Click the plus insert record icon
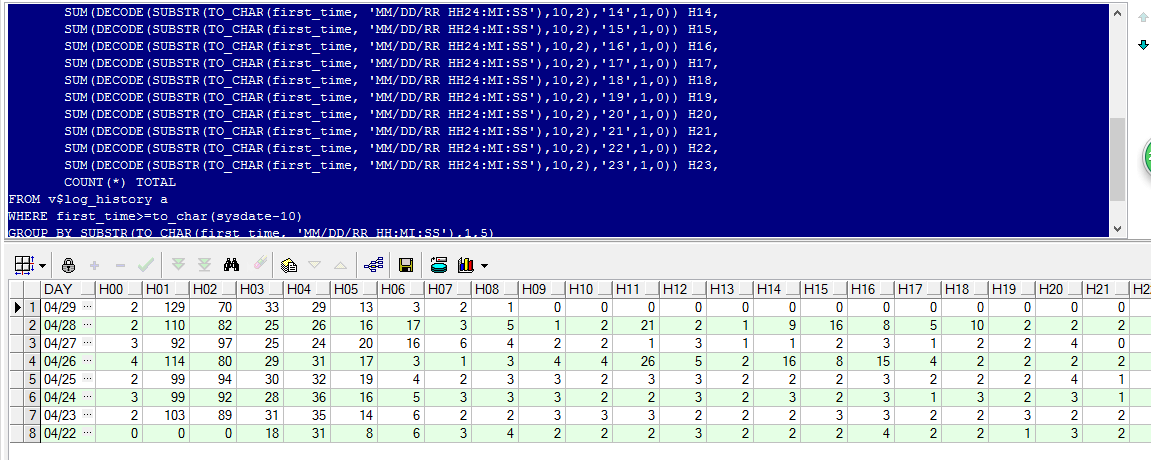The image size is (1151, 460). click(x=95, y=265)
